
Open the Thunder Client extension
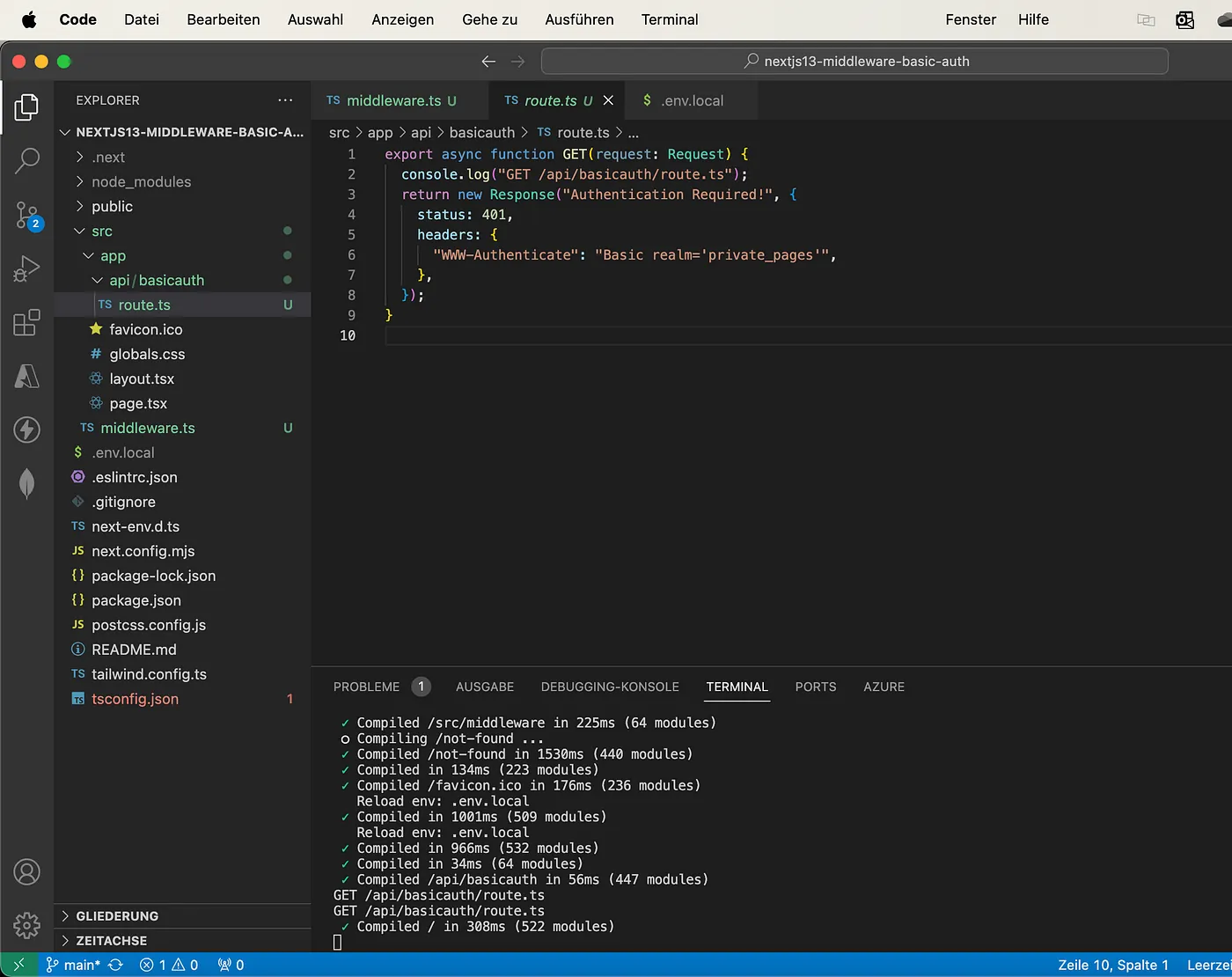(26, 430)
